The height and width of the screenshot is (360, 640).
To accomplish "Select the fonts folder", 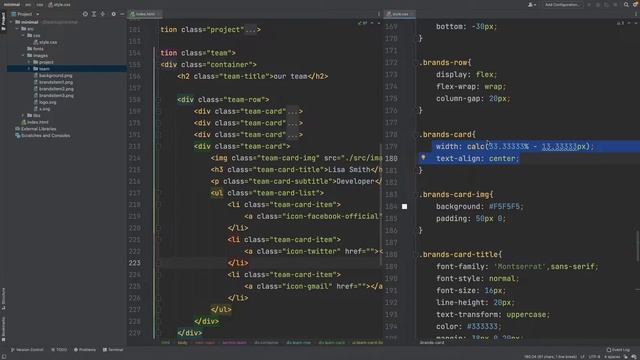I will coord(35,49).
